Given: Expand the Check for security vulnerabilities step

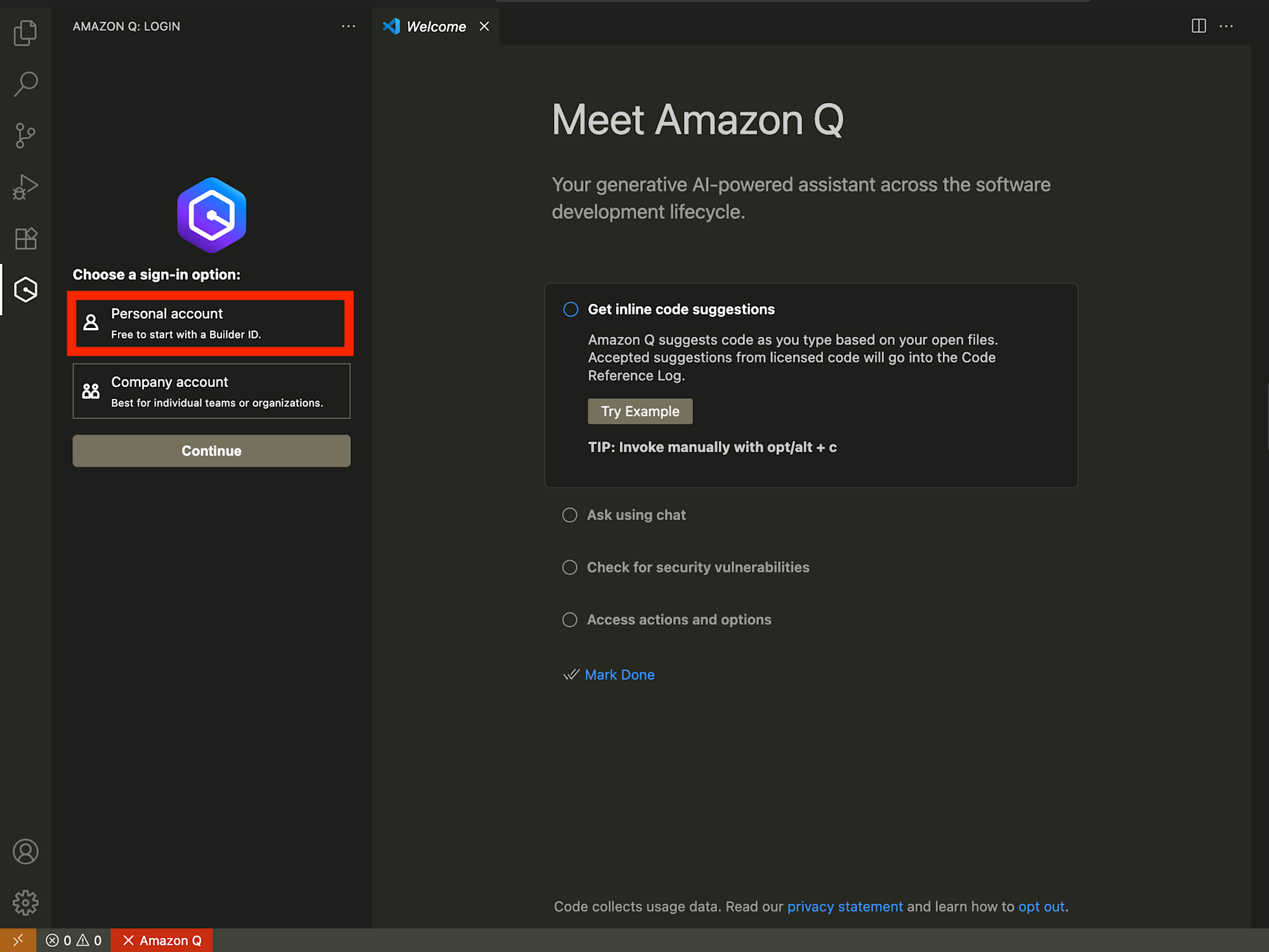Looking at the screenshot, I should 698,567.
